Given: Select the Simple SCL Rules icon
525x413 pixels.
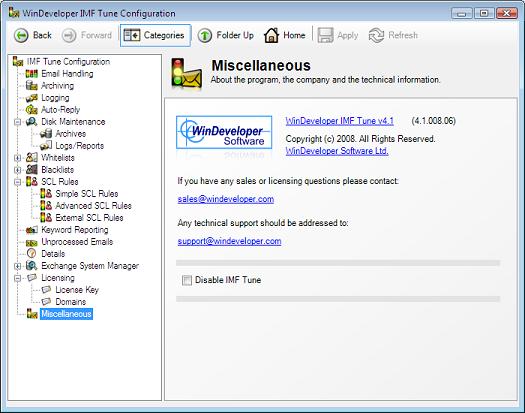Looking at the screenshot, I should pos(46,194).
